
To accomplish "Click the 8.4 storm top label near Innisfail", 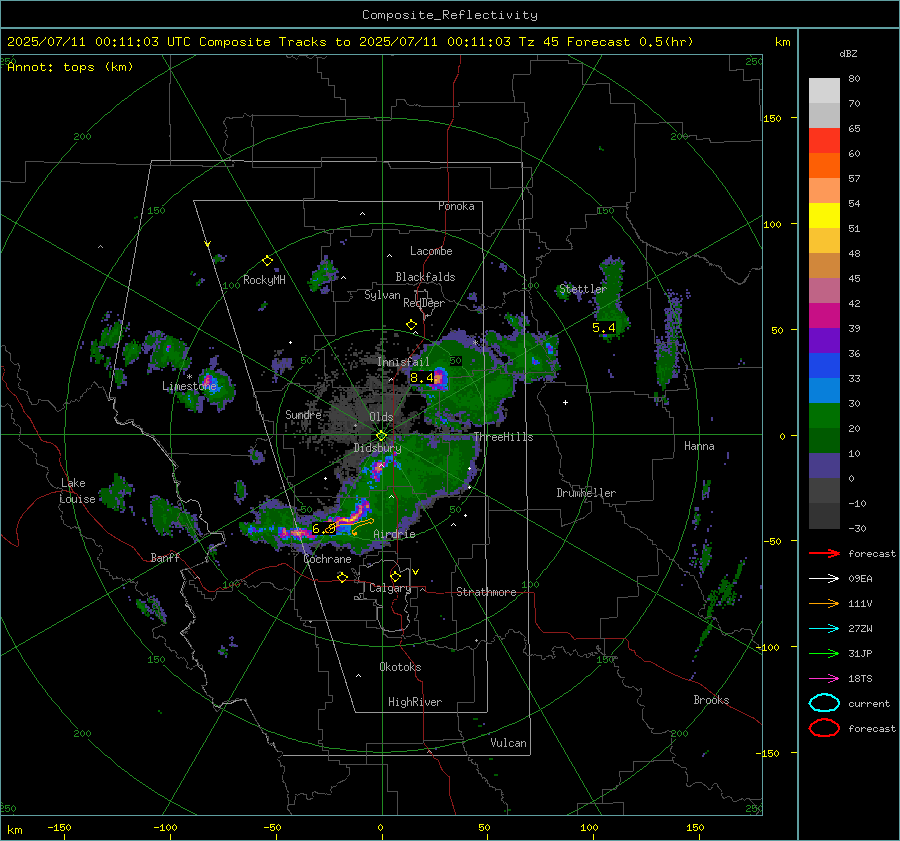I will coord(422,378).
